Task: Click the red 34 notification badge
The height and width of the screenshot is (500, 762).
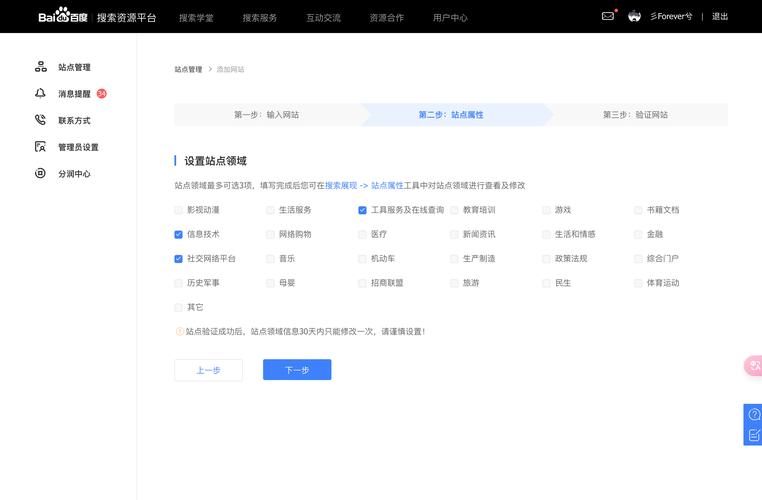Action: (102, 93)
